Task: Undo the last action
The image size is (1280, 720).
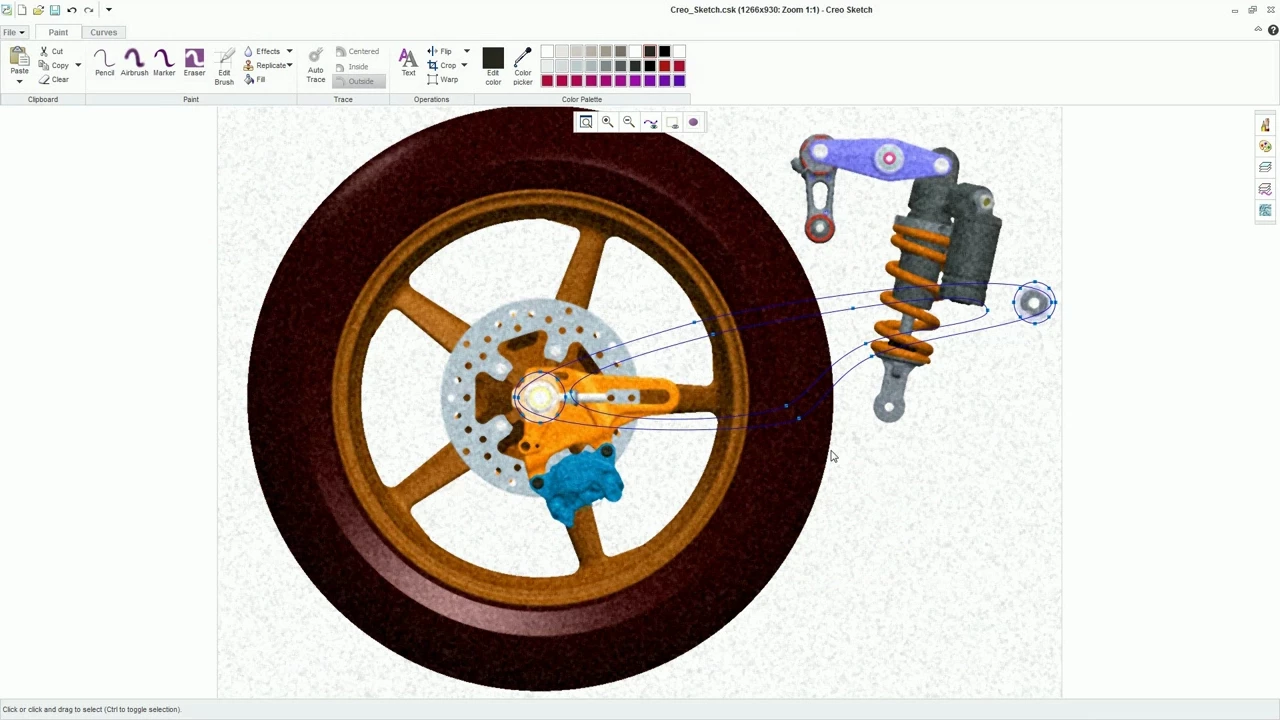Action: [x=71, y=10]
